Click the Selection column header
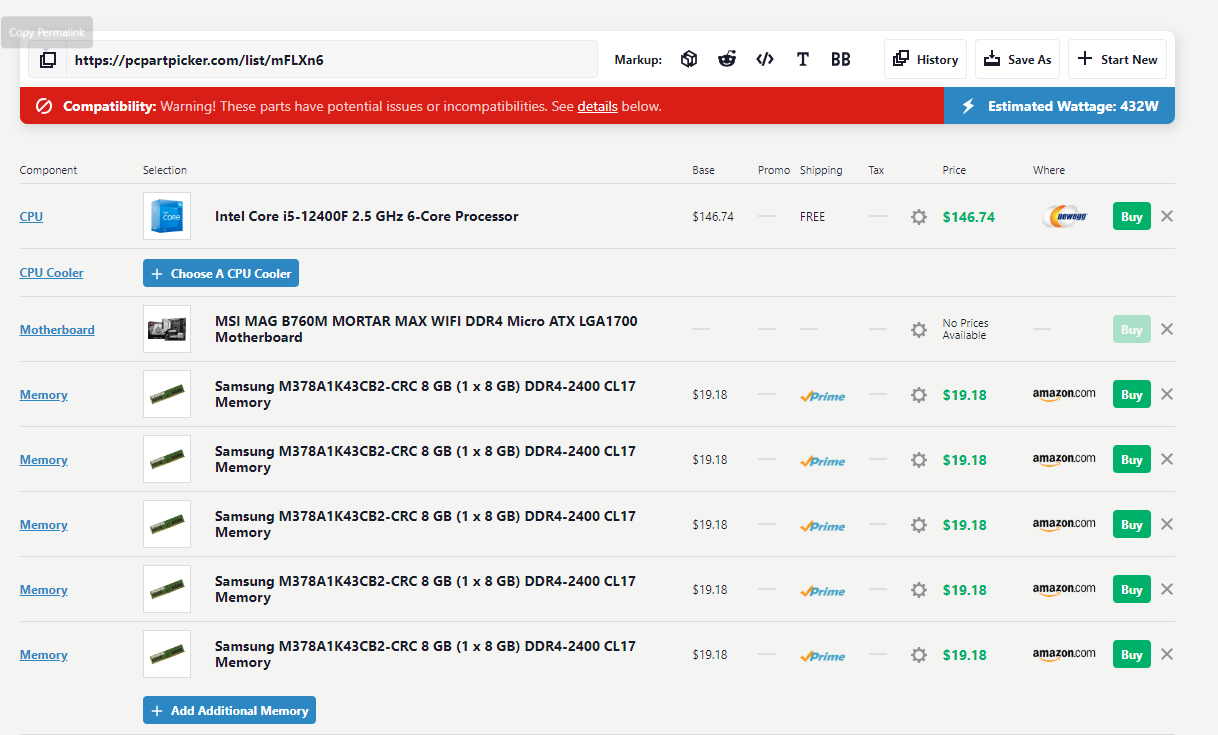This screenshot has width=1218, height=735. click(165, 170)
